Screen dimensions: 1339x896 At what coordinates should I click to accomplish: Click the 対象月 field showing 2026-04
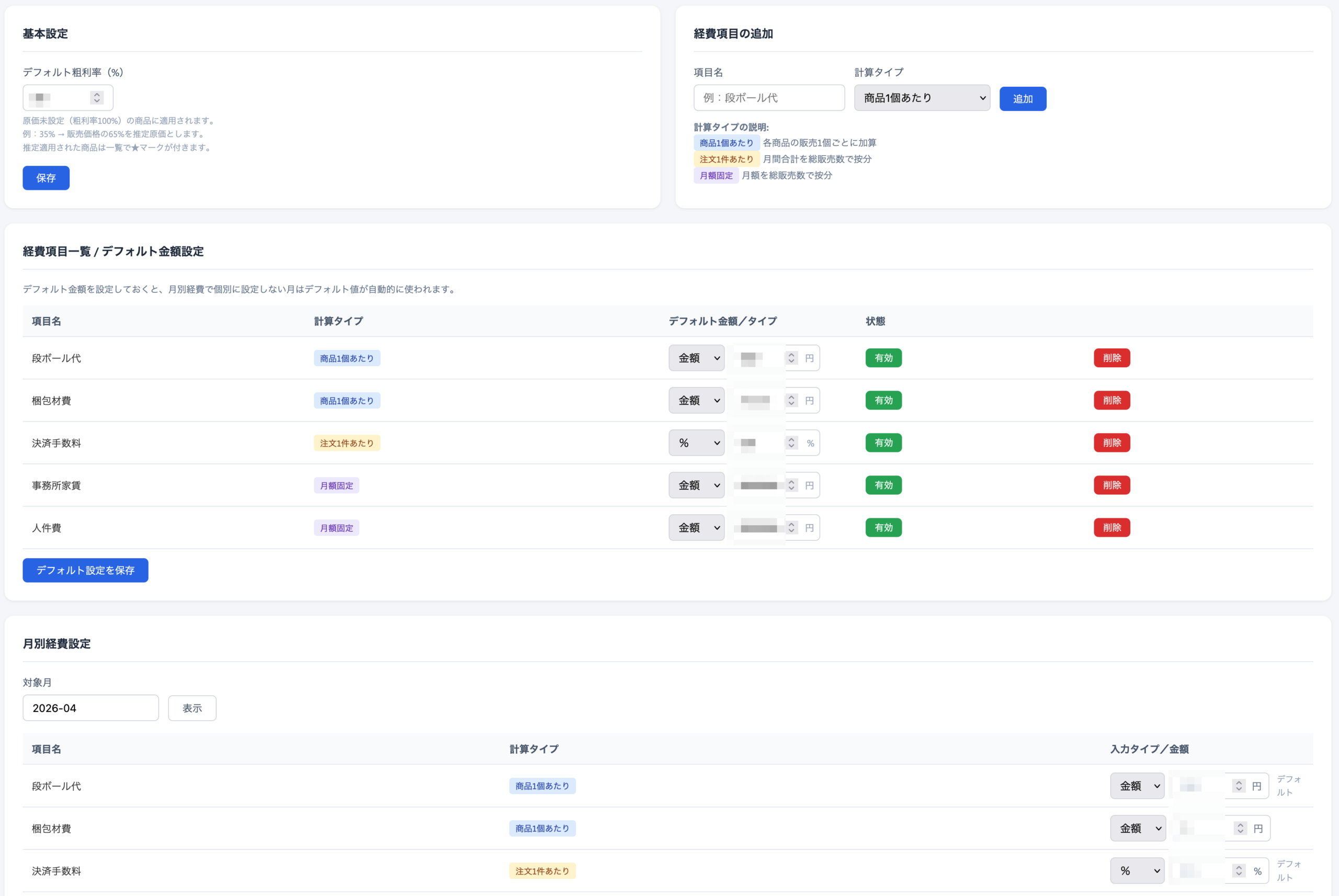coord(90,708)
